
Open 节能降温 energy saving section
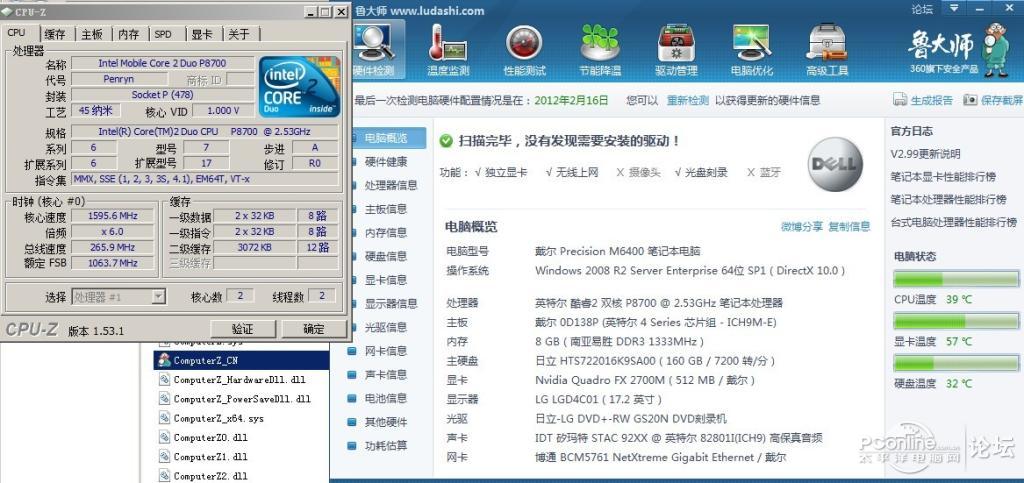[600, 50]
